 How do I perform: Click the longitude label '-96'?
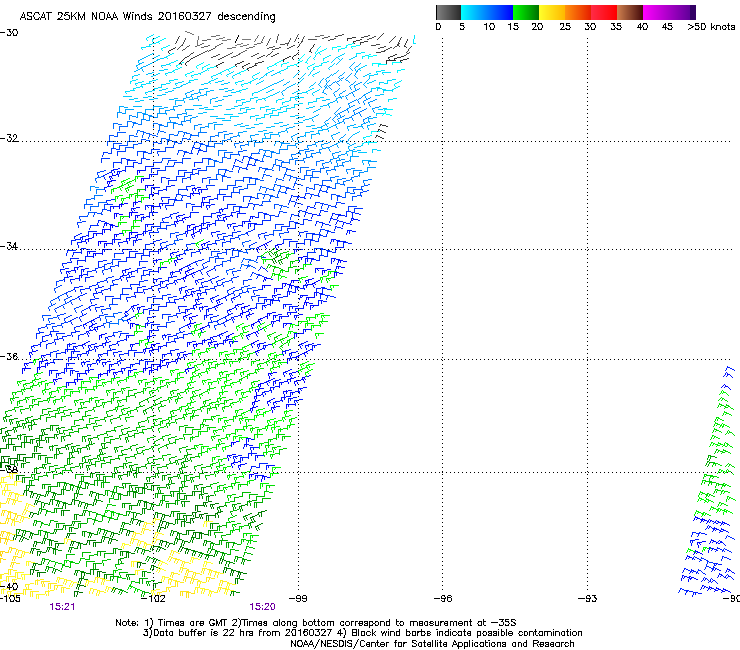point(443,599)
